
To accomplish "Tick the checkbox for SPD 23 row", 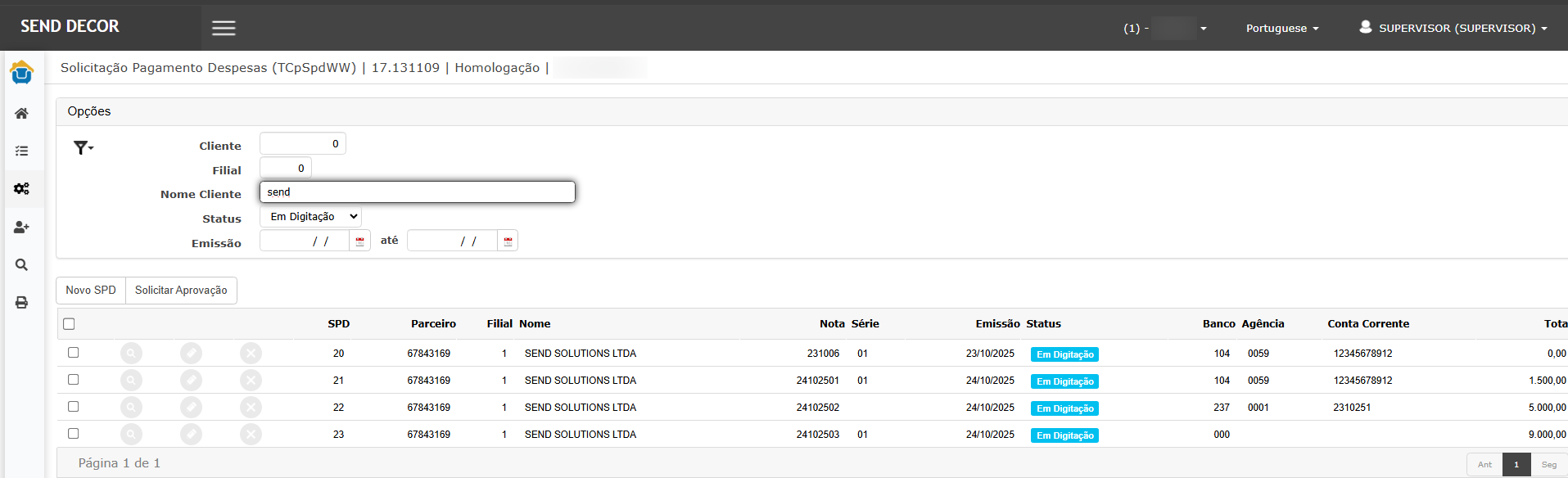I will click(x=73, y=434).
